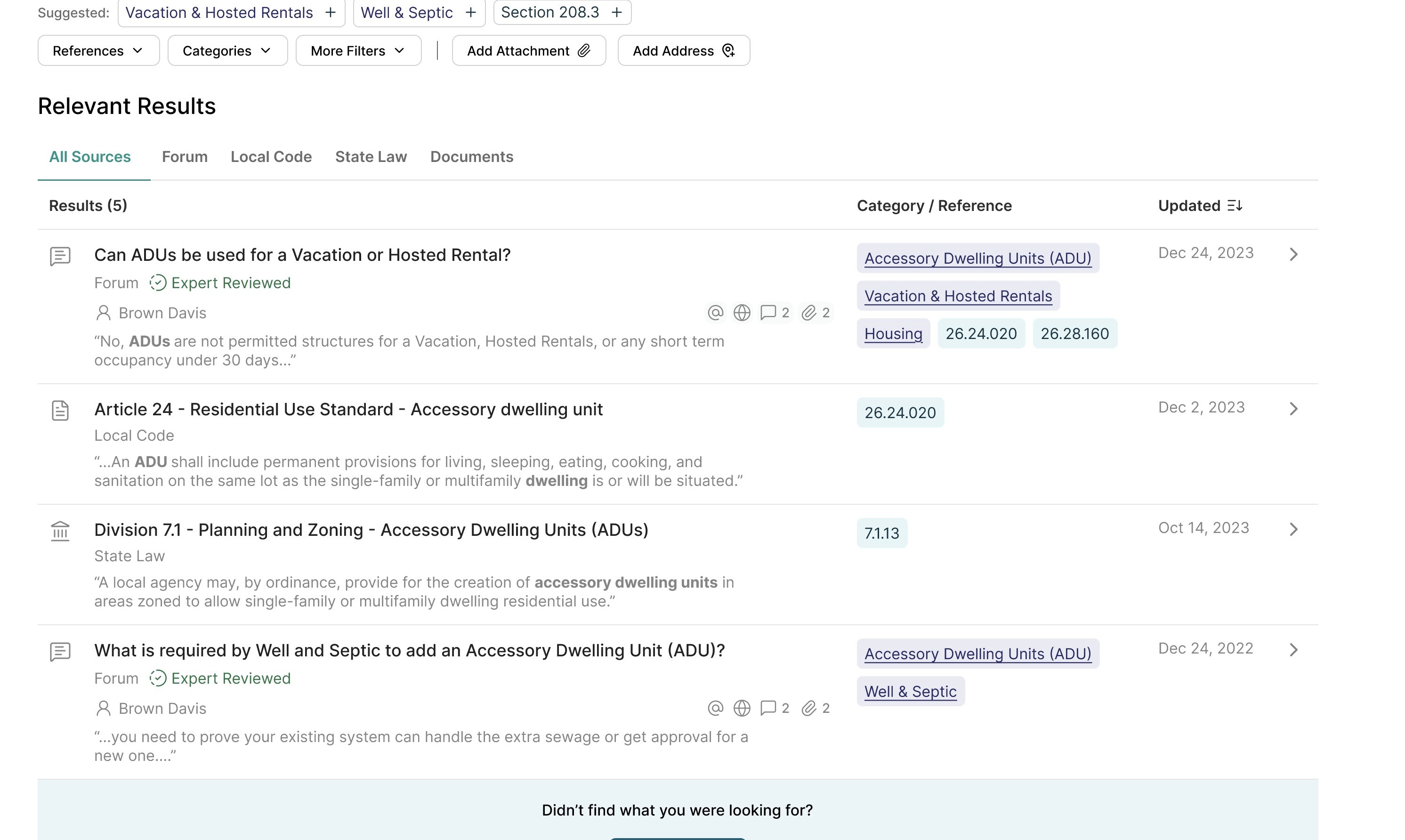This screenshot has height=840, width=1405.
Task: Click the paperclip icon in Add Attachment
Action: pos(584,51)
